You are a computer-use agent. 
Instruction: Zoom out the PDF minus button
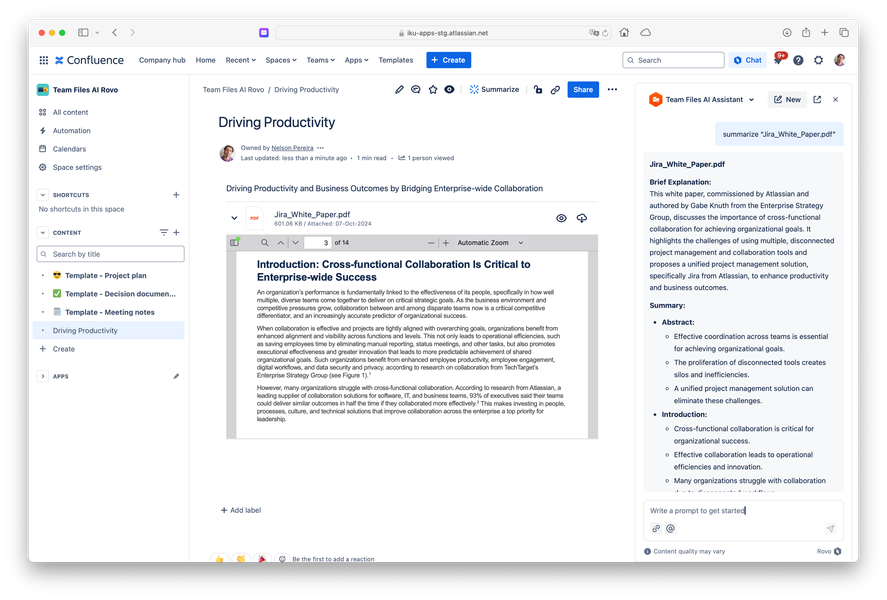pos(431,243)
